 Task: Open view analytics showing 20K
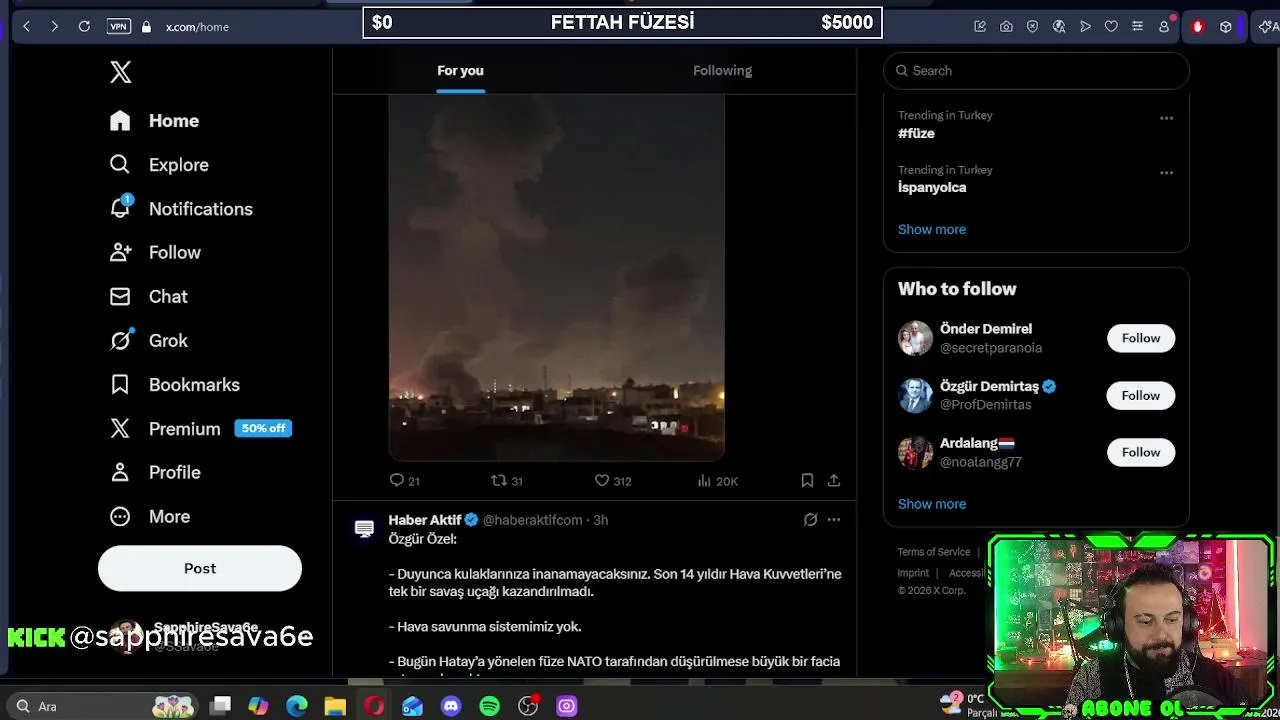(718, 481)
